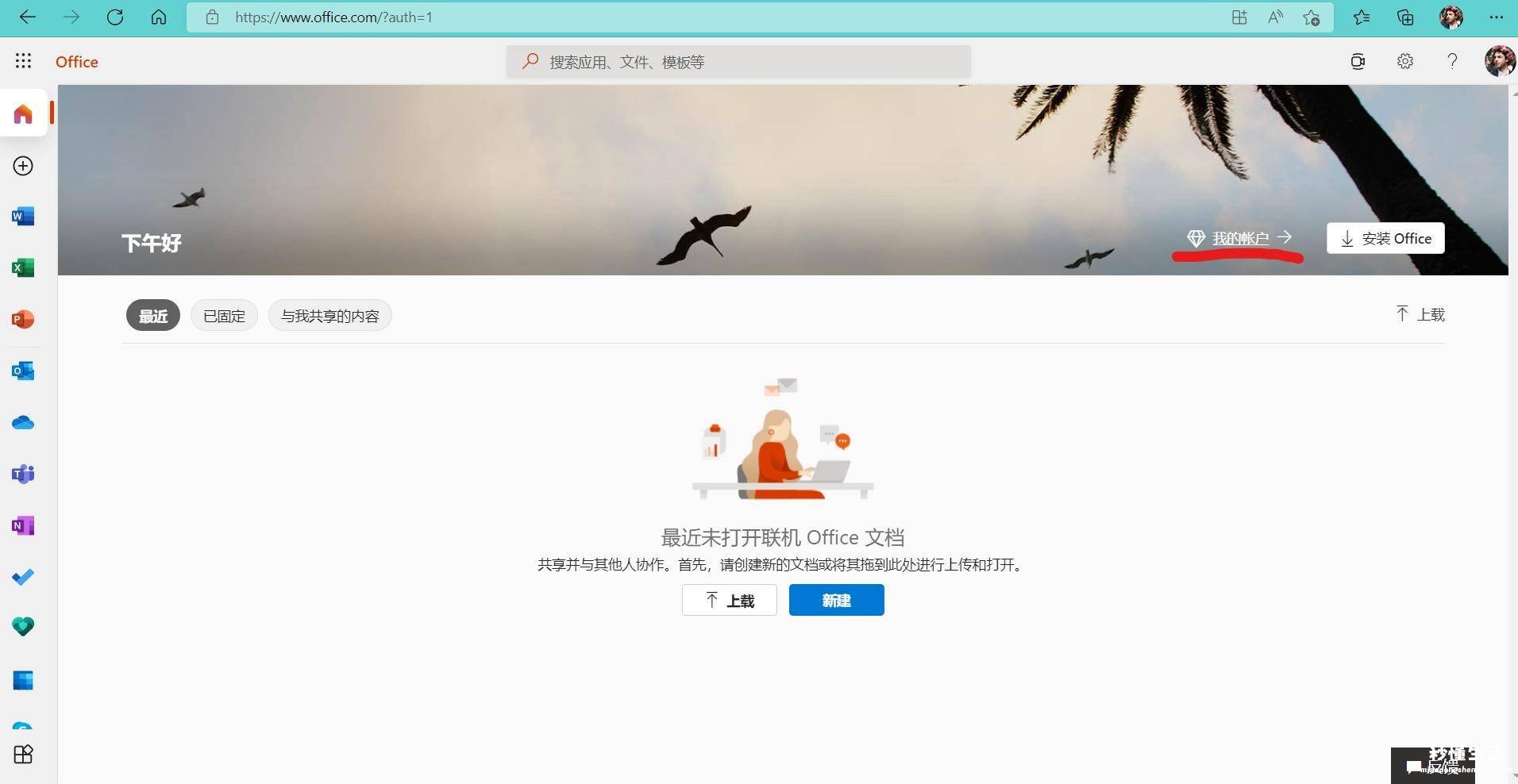Select the 最近 tab
This screenshot has width=1518, height=784.
coord(153,316)
